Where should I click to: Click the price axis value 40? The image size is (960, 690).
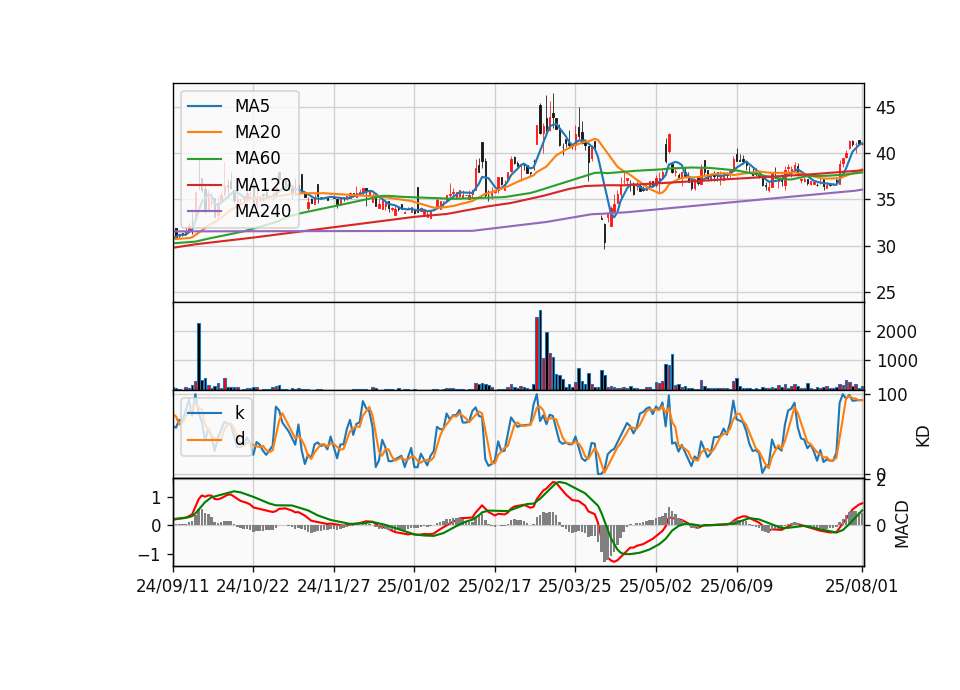pyautogui.click(x=886, y=154)
